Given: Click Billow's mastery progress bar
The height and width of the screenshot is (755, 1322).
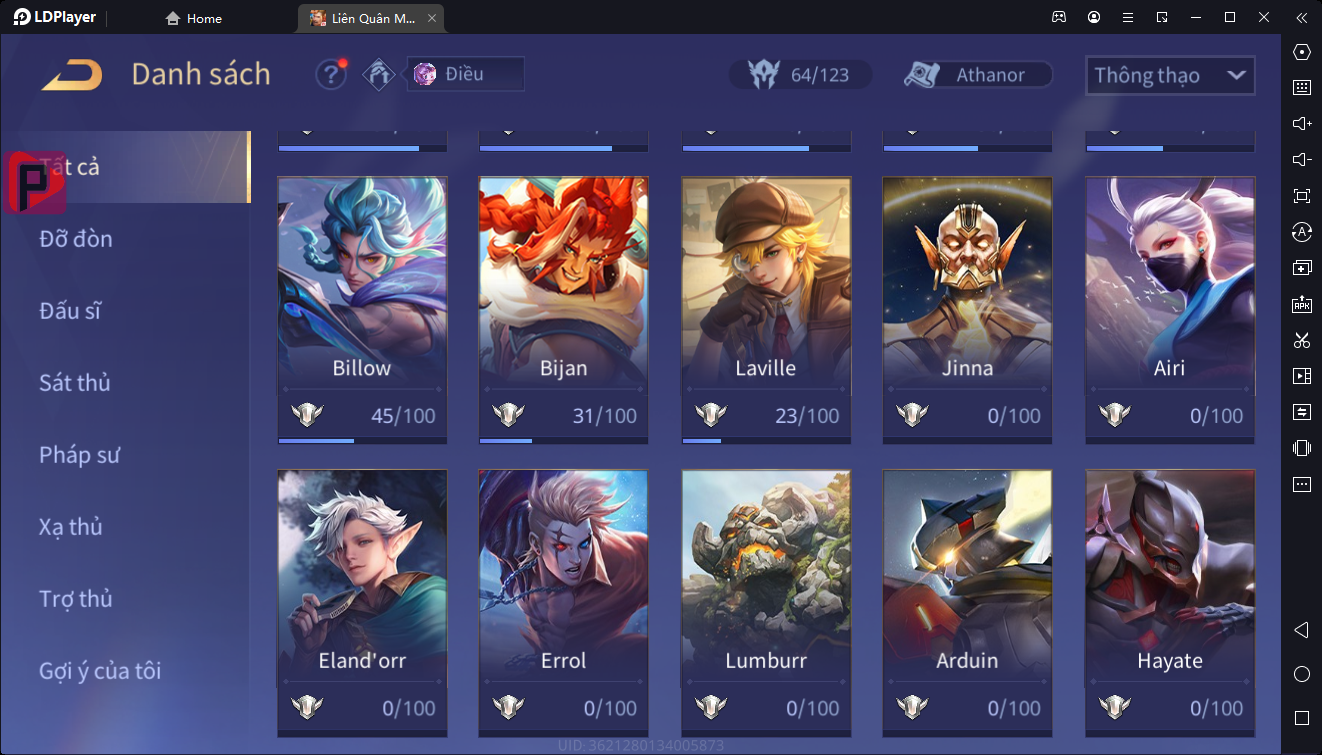Looking at the screenshot, I should click(x=362, y=440).
